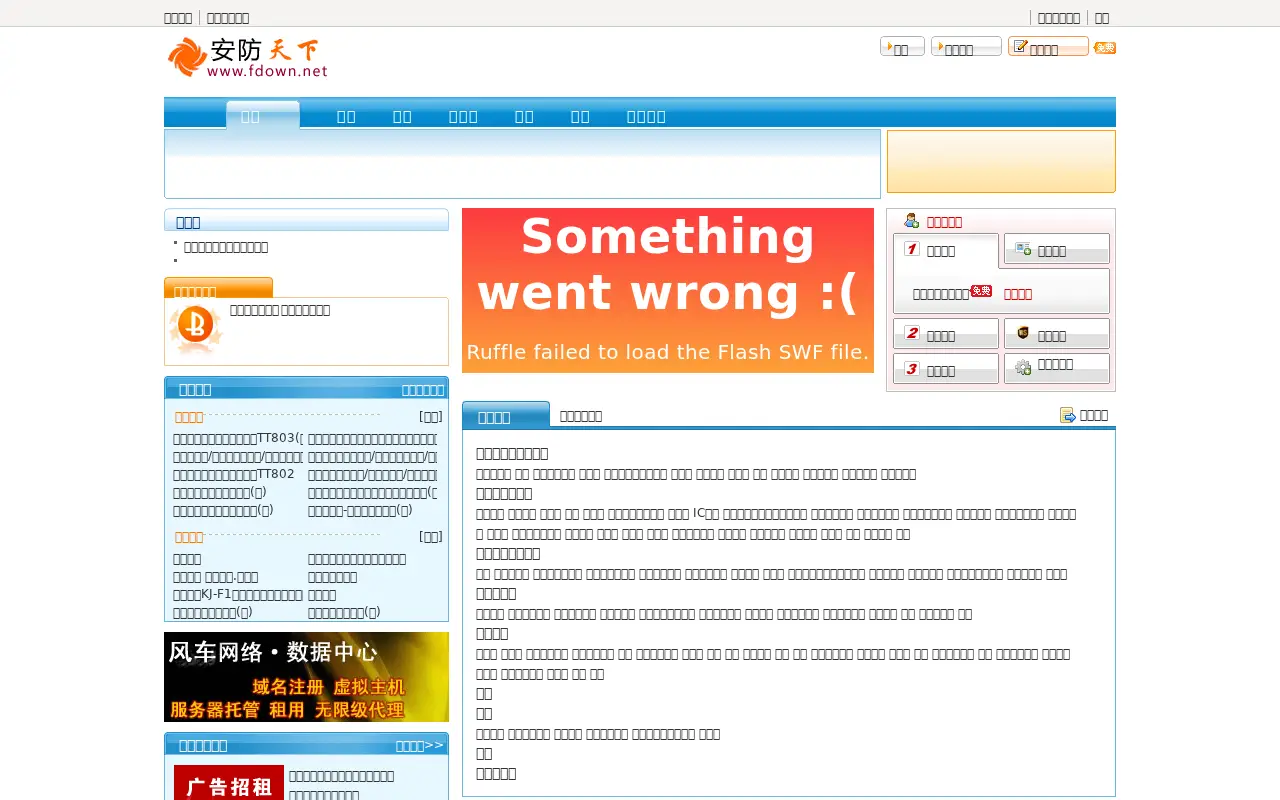Viewport: 1280px width, 800px height.
Task: Select the red number 3 step icon
Action: [912, 369]
